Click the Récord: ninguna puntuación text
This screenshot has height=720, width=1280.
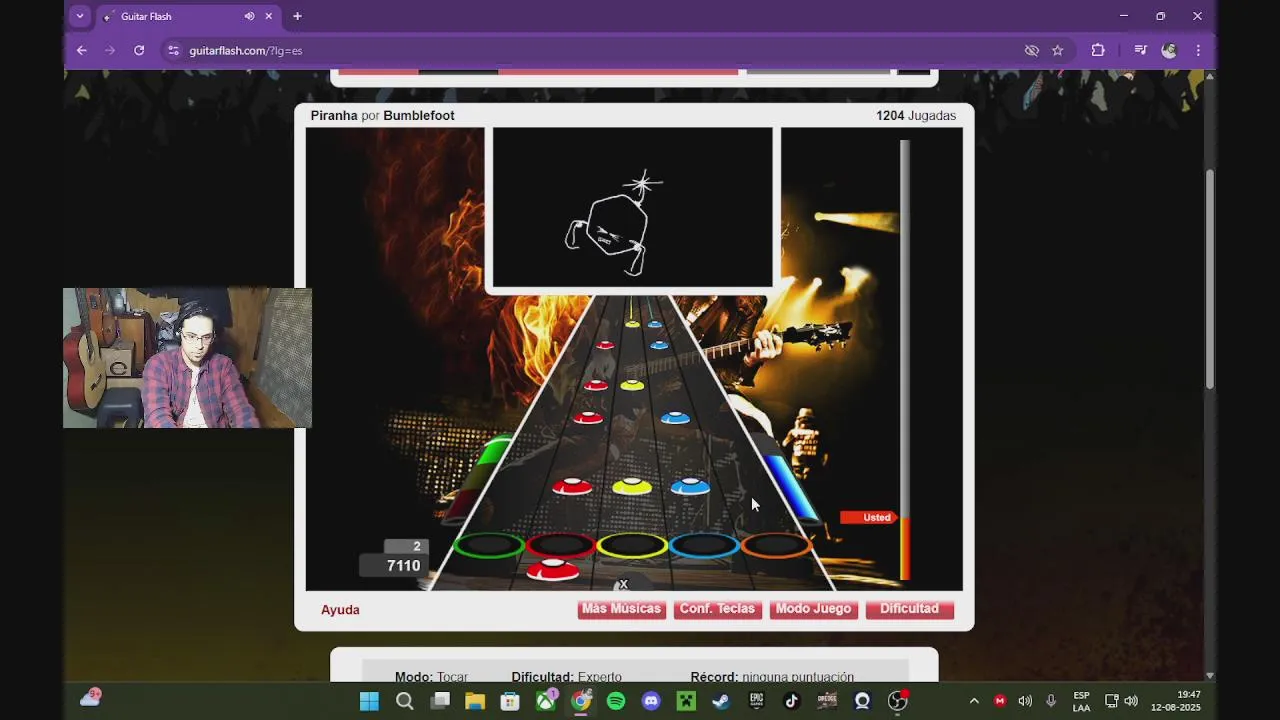[772, 677]
